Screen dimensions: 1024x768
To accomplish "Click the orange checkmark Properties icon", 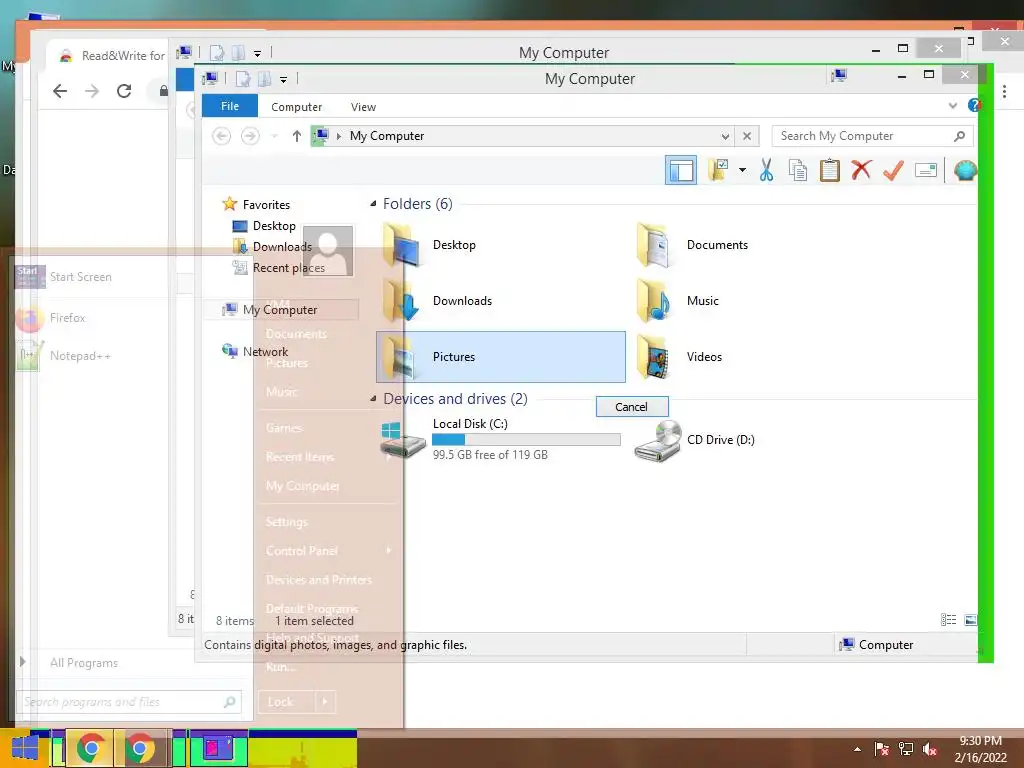I will (893, 170).
